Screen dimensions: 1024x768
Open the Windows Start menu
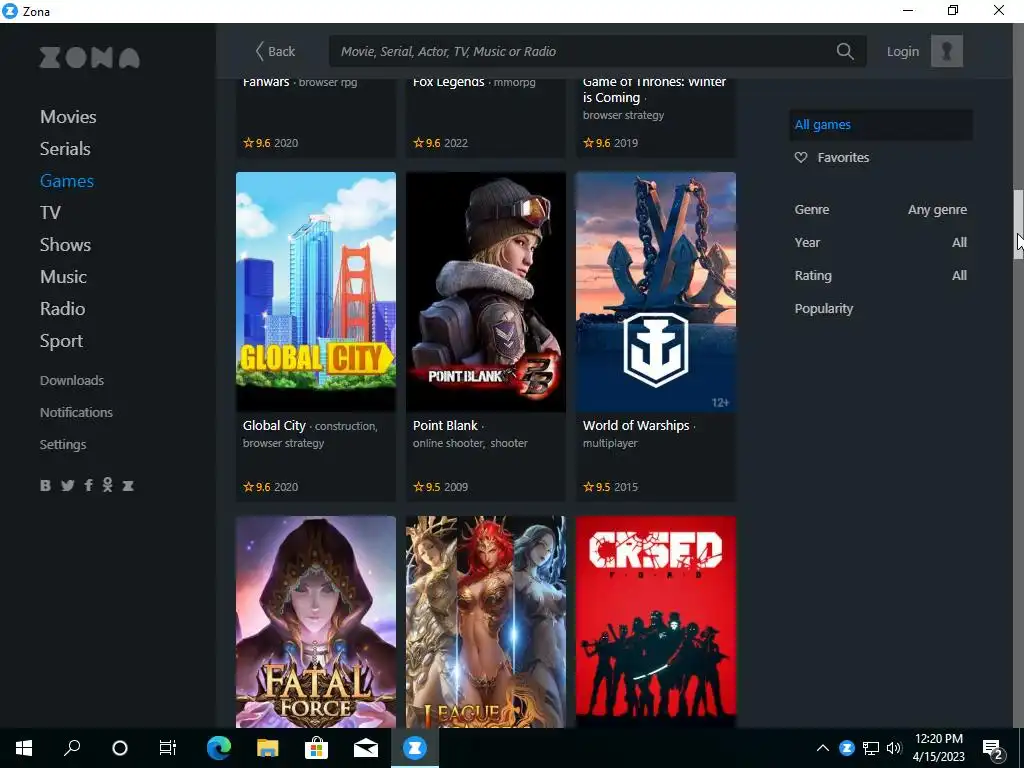pyautogui.click(x=24, y=748)
